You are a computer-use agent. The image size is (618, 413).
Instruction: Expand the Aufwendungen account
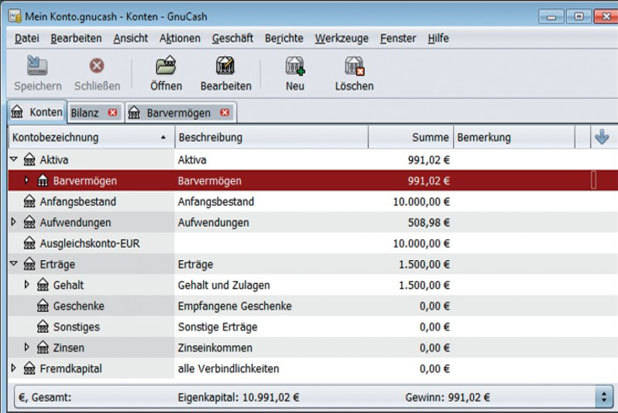point(13,222)
